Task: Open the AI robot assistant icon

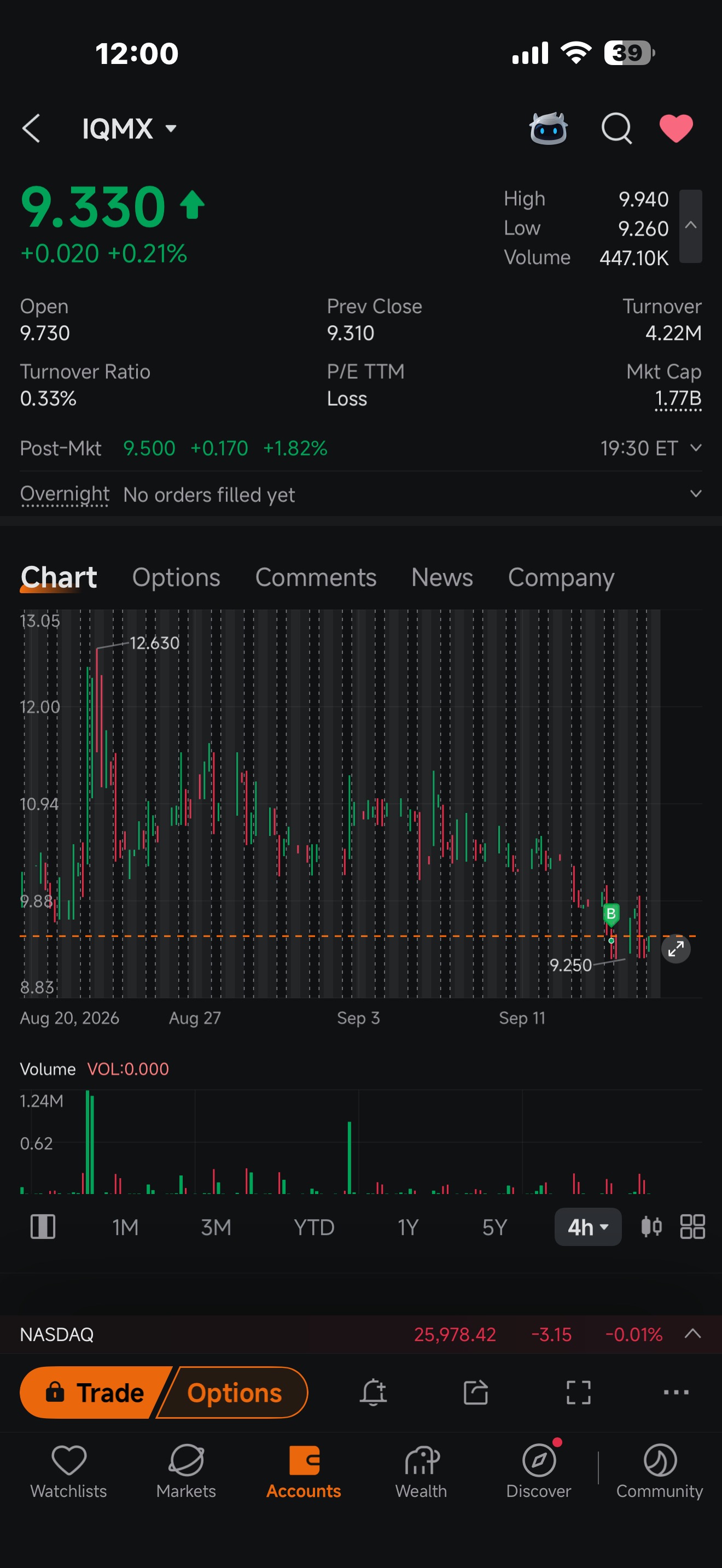Action: point(548,128)
